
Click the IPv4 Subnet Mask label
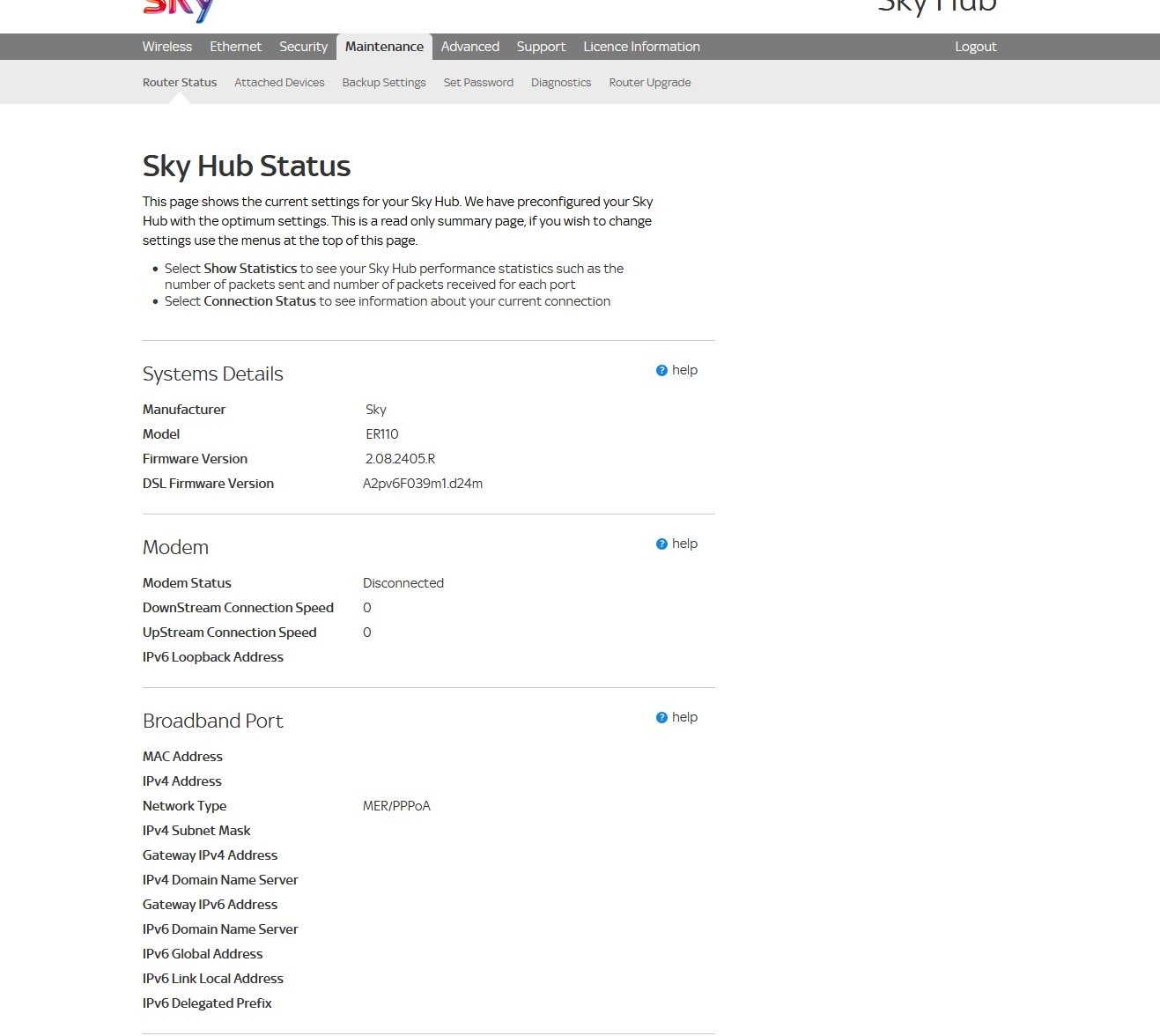coord(196,831)
